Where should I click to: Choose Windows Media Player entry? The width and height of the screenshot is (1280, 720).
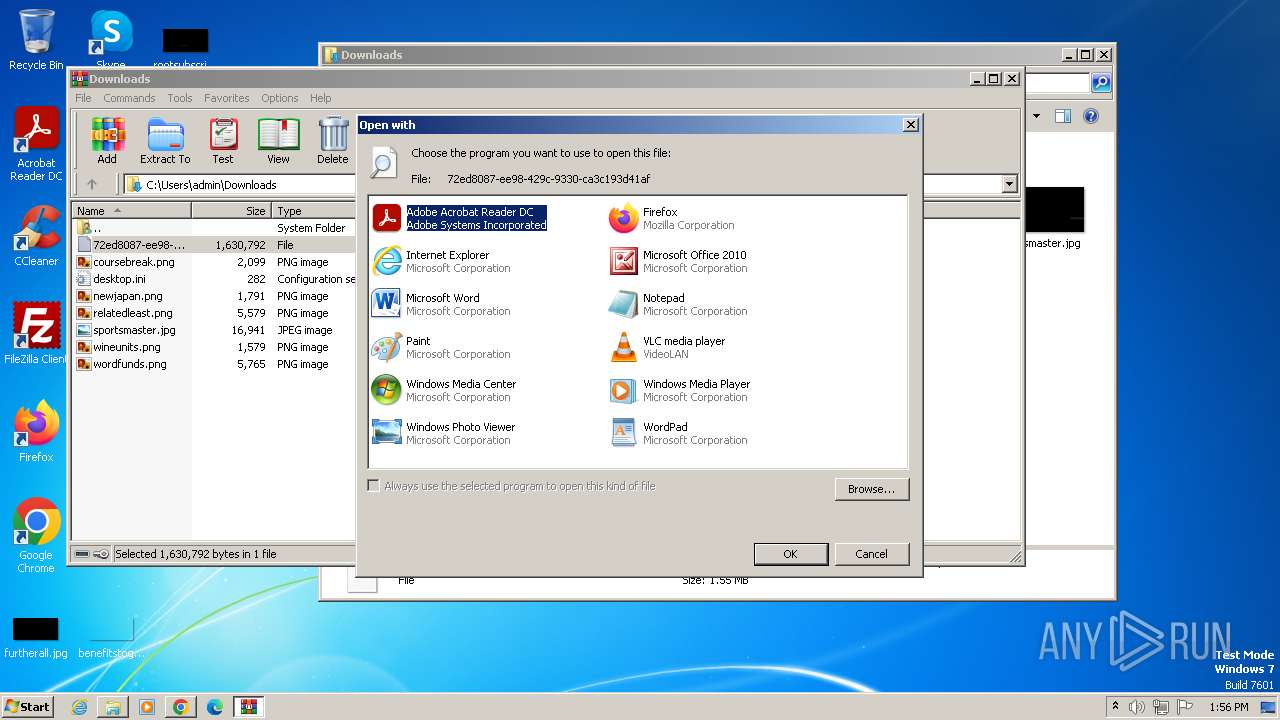(679, 390)
